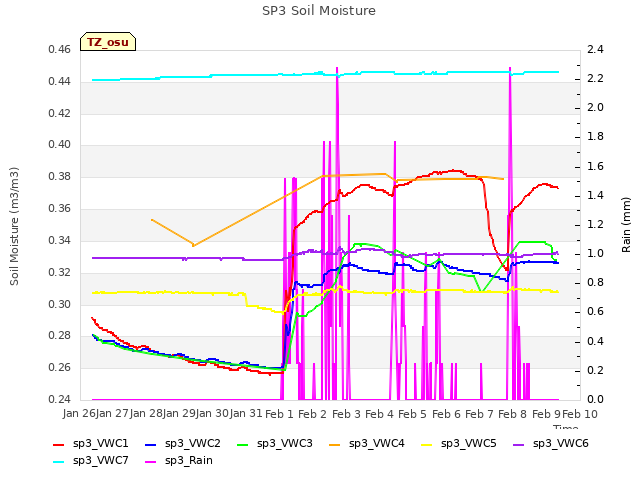Click the Jan 31 date tick label
This screenshot has height=480, width=640.
tap(246, 414)
